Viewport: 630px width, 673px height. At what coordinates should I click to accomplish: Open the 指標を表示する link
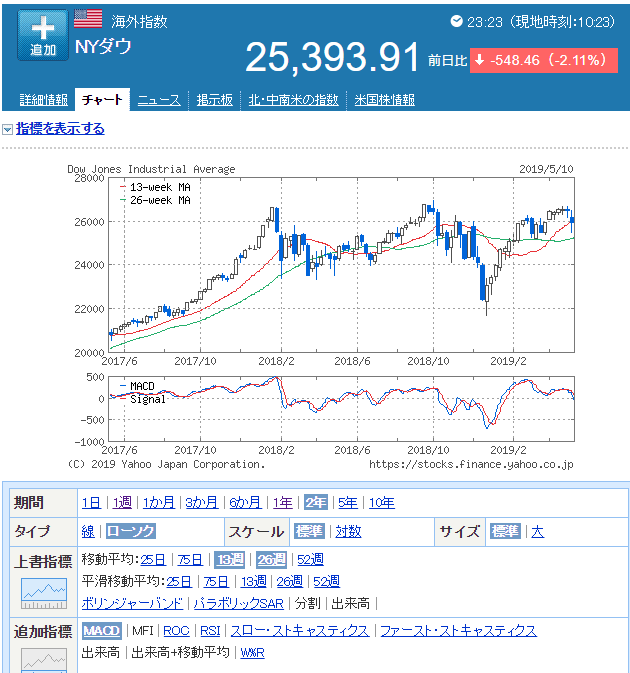[60, 129]
